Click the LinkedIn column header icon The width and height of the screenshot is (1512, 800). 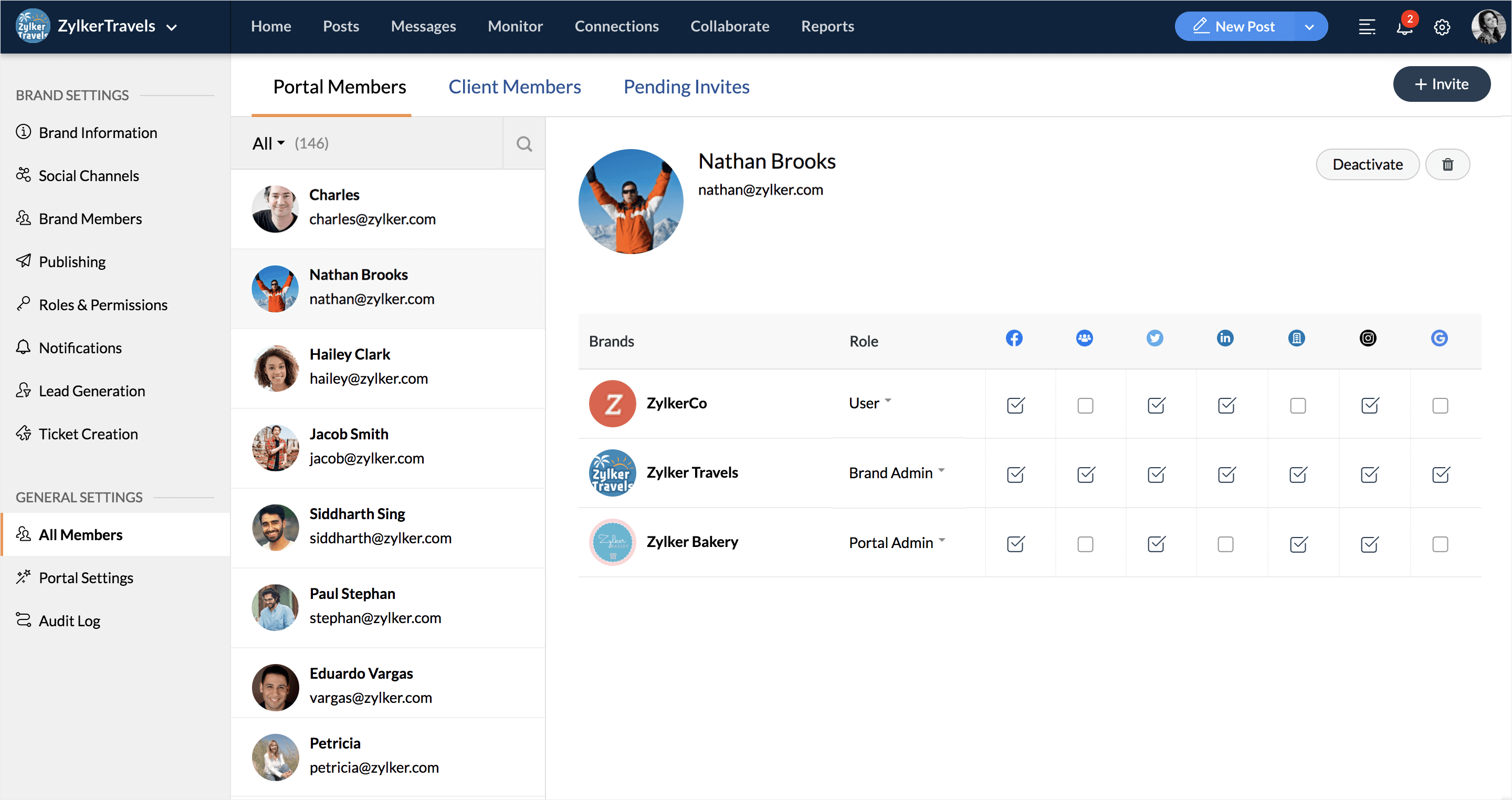[1224, 338]
